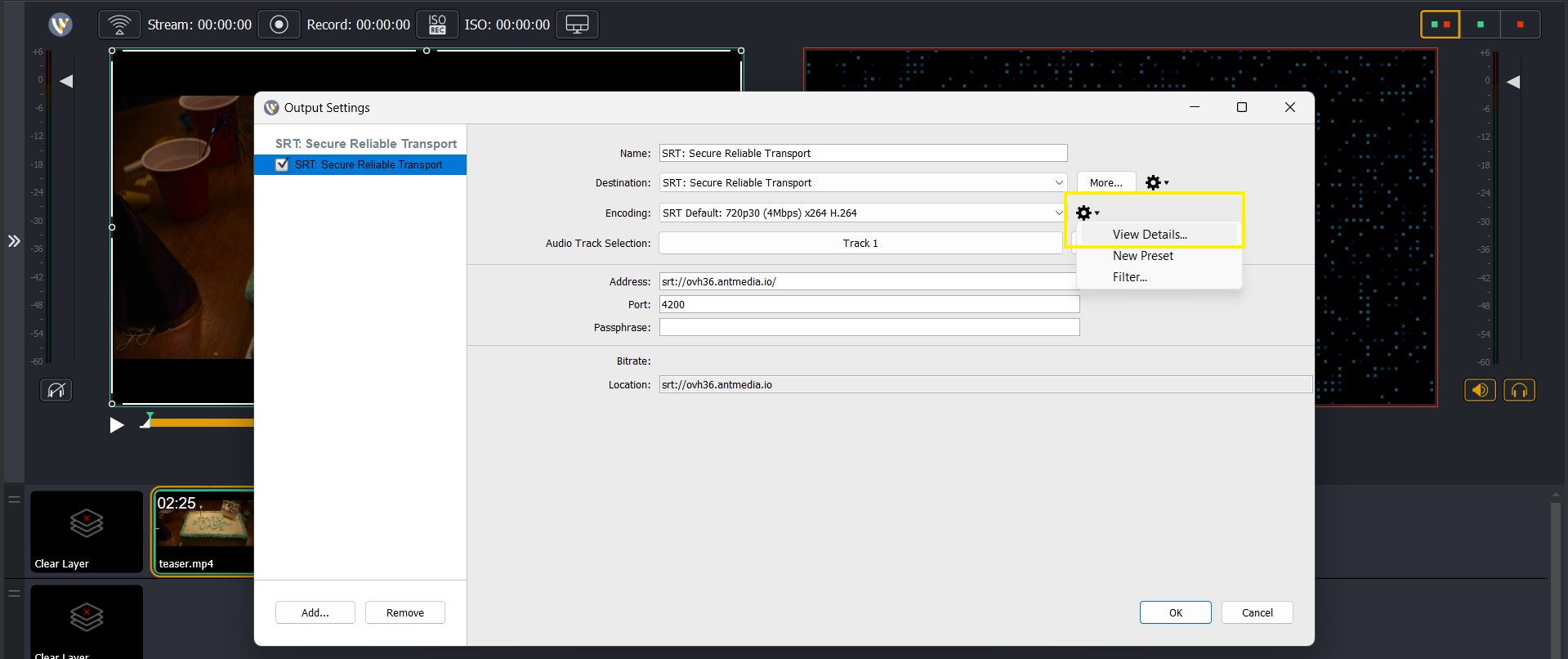The image size is (1568, 659).
Task: Select the first Clear Layer shot
Action: click(x=87, y=531)
